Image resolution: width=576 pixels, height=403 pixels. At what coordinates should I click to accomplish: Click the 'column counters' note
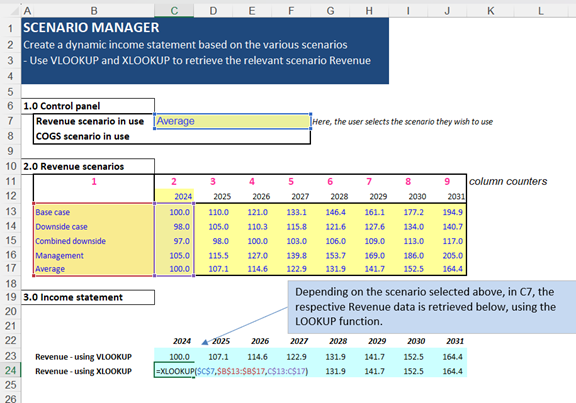[508, 181]
